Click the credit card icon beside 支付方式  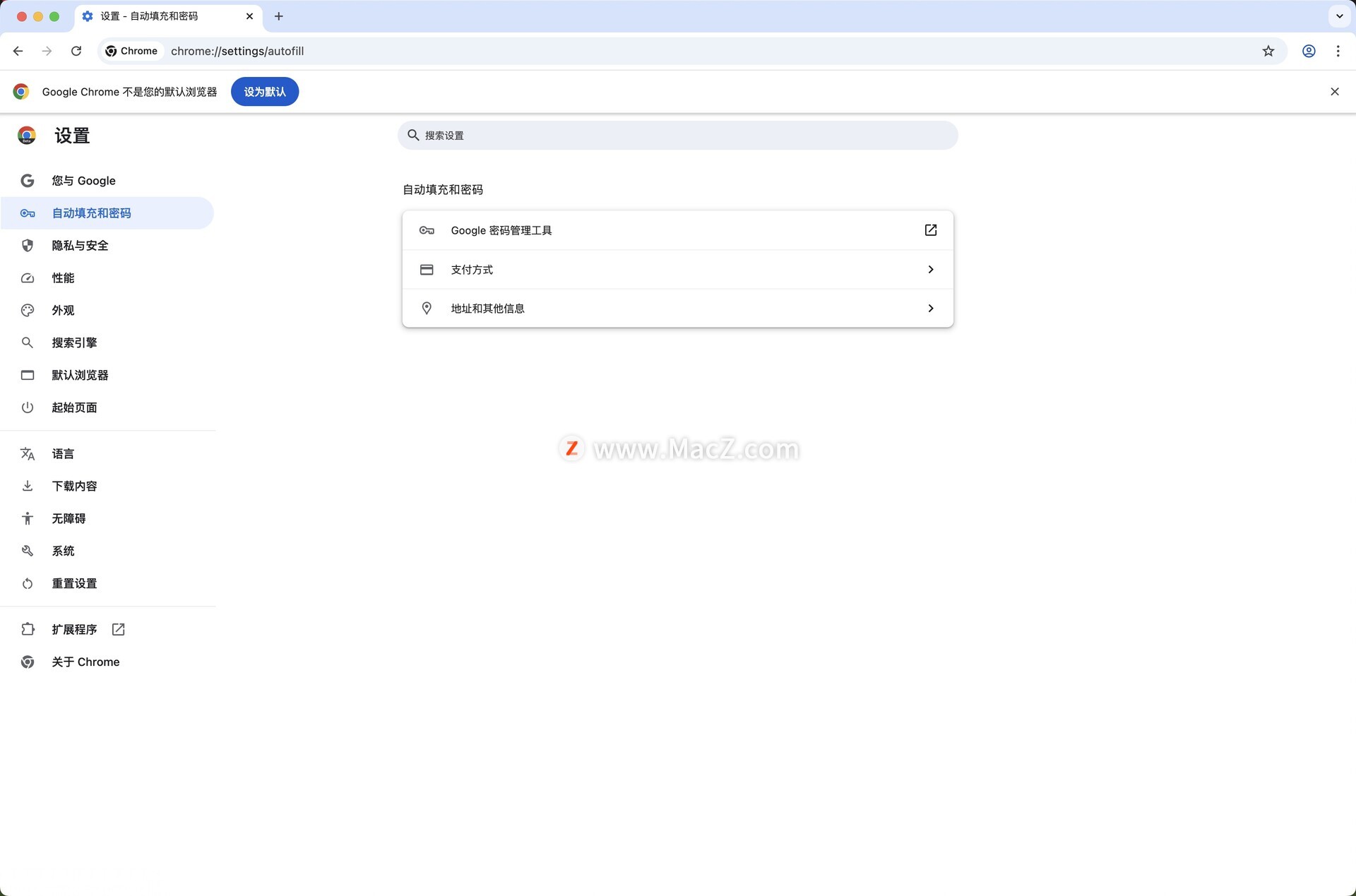click(427, 270)
